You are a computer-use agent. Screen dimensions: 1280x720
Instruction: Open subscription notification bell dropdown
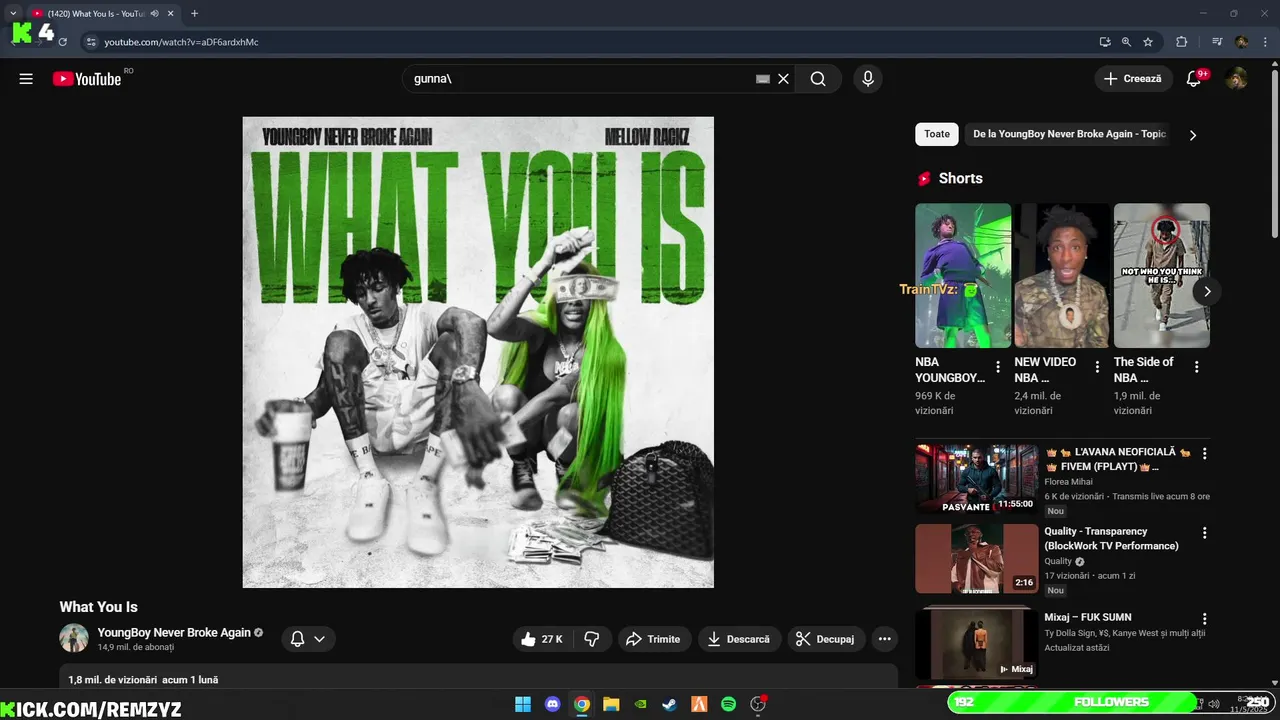308,639
